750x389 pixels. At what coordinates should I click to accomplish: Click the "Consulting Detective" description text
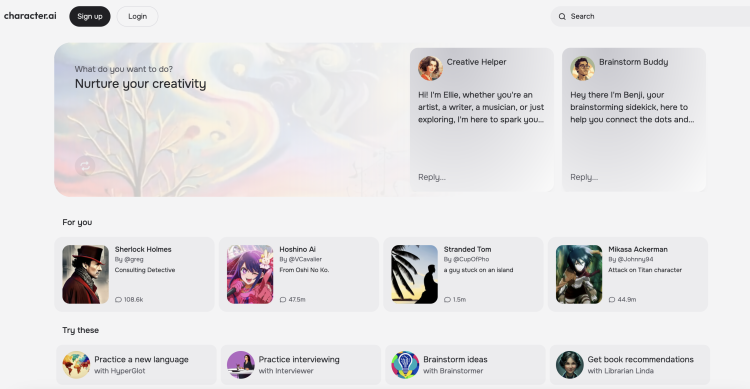click(x=145, y=270)
